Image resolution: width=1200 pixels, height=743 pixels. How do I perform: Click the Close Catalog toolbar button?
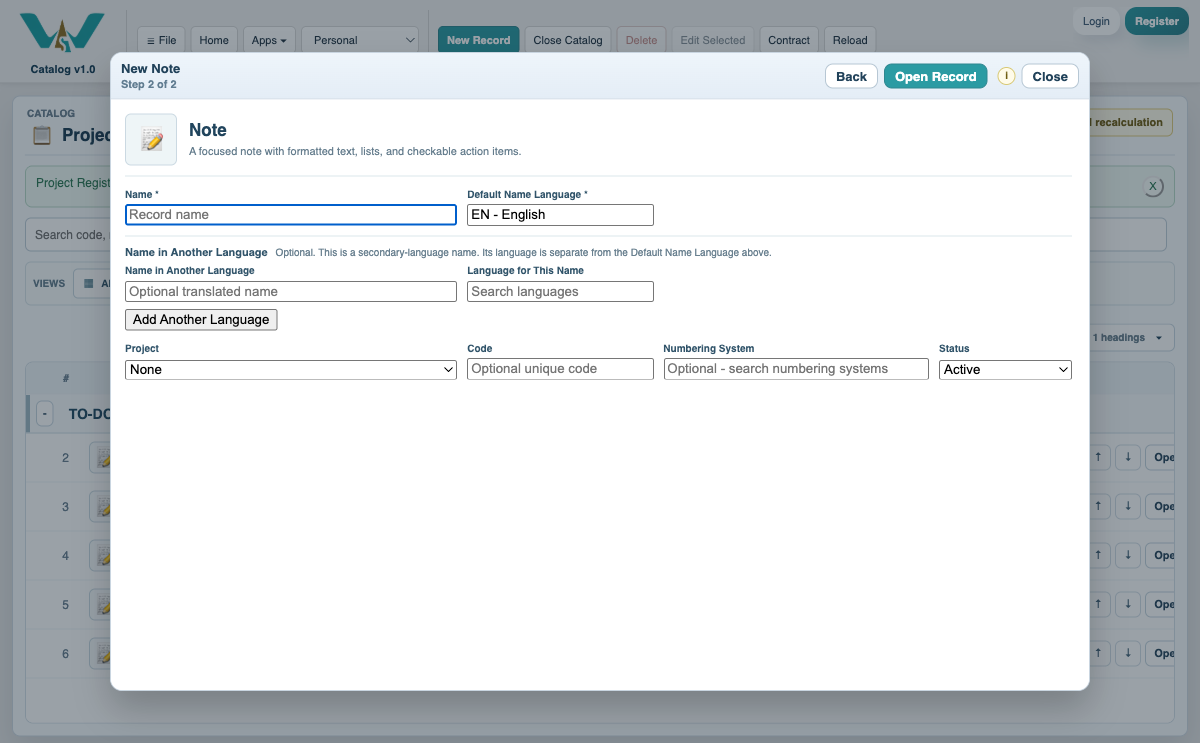click(568, 40)
